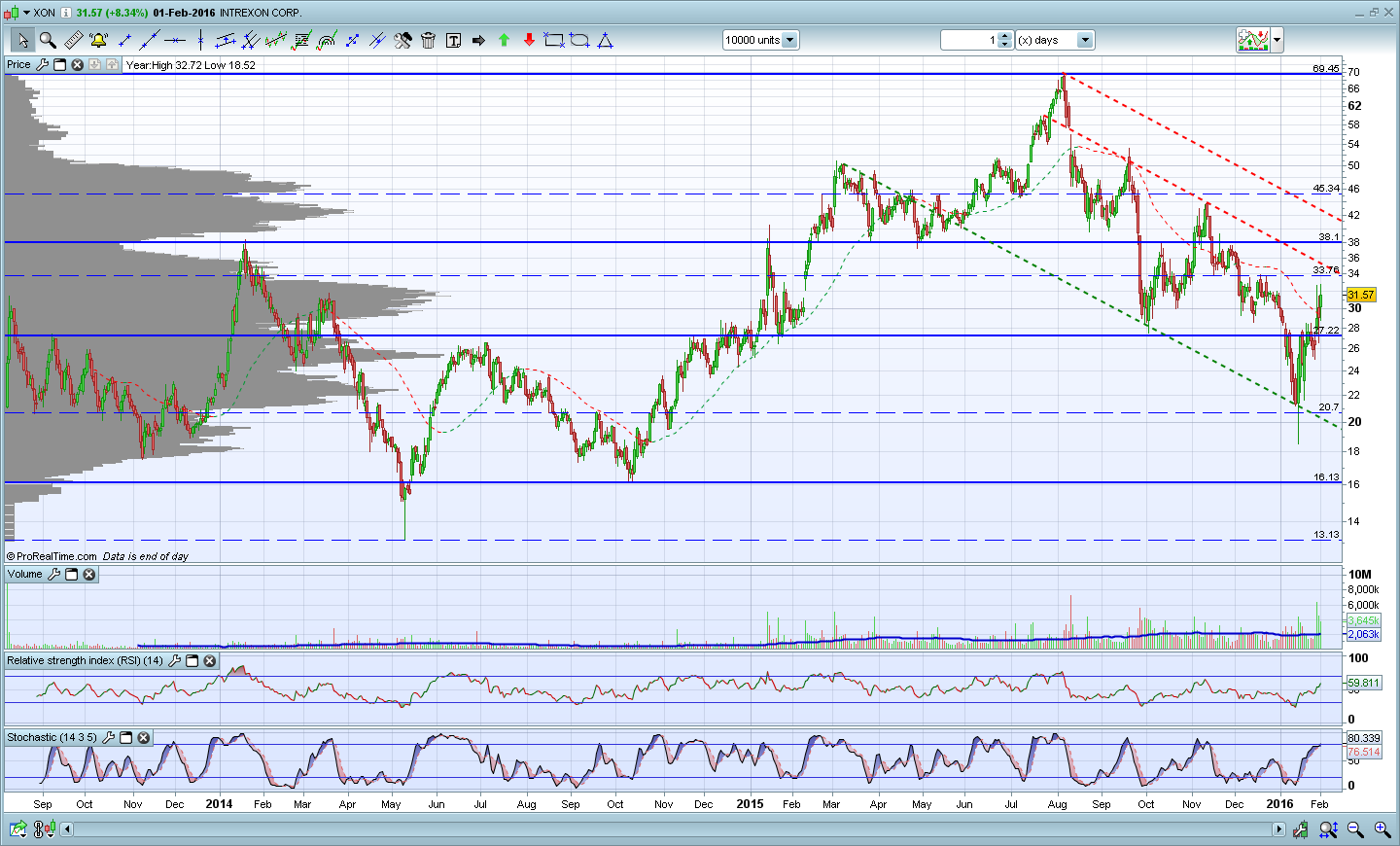Decrease the timeframe number with down stepper

pos(1005,45)
